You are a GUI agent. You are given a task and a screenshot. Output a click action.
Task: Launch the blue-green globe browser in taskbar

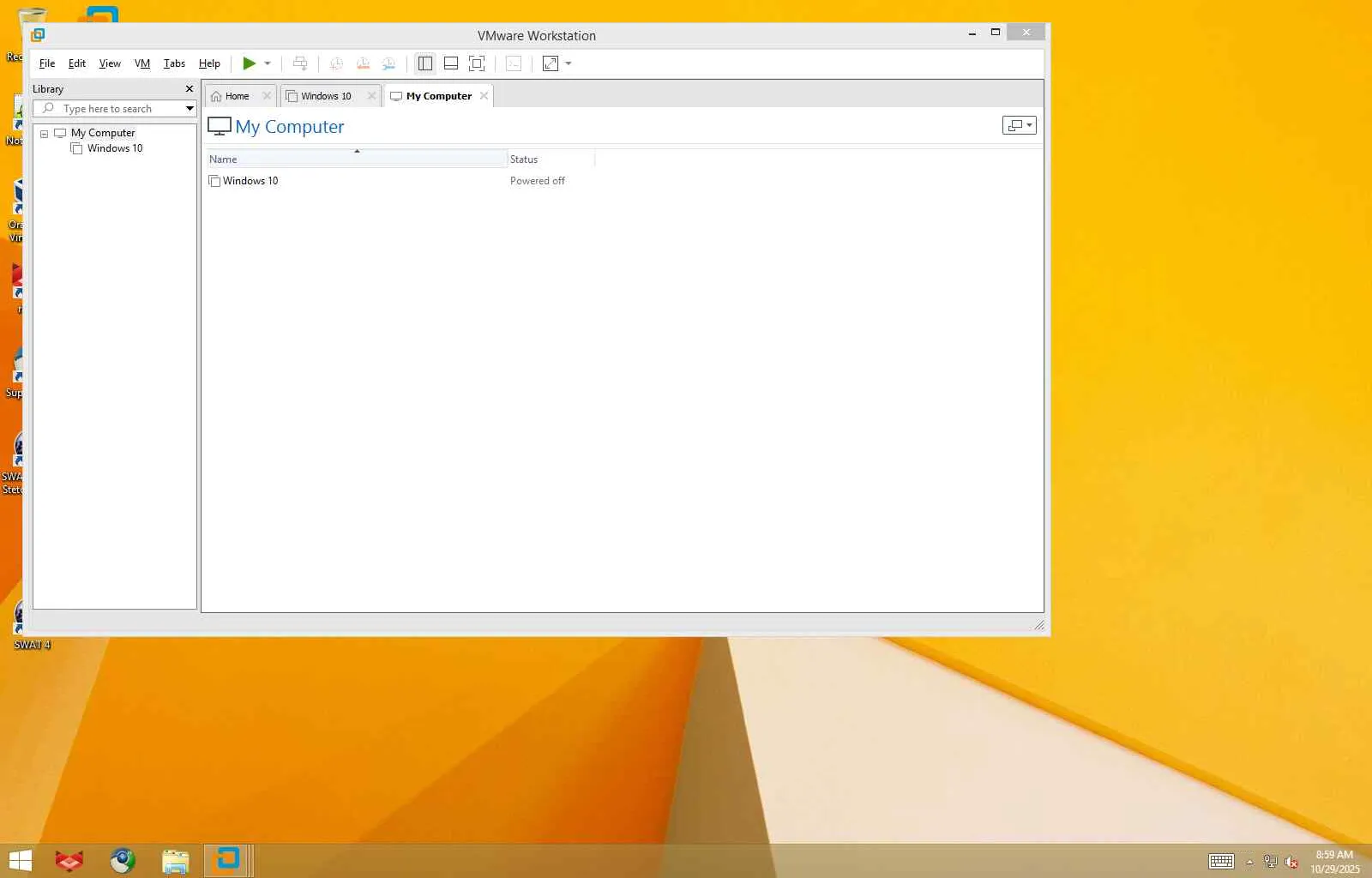[x=123, y=860]
